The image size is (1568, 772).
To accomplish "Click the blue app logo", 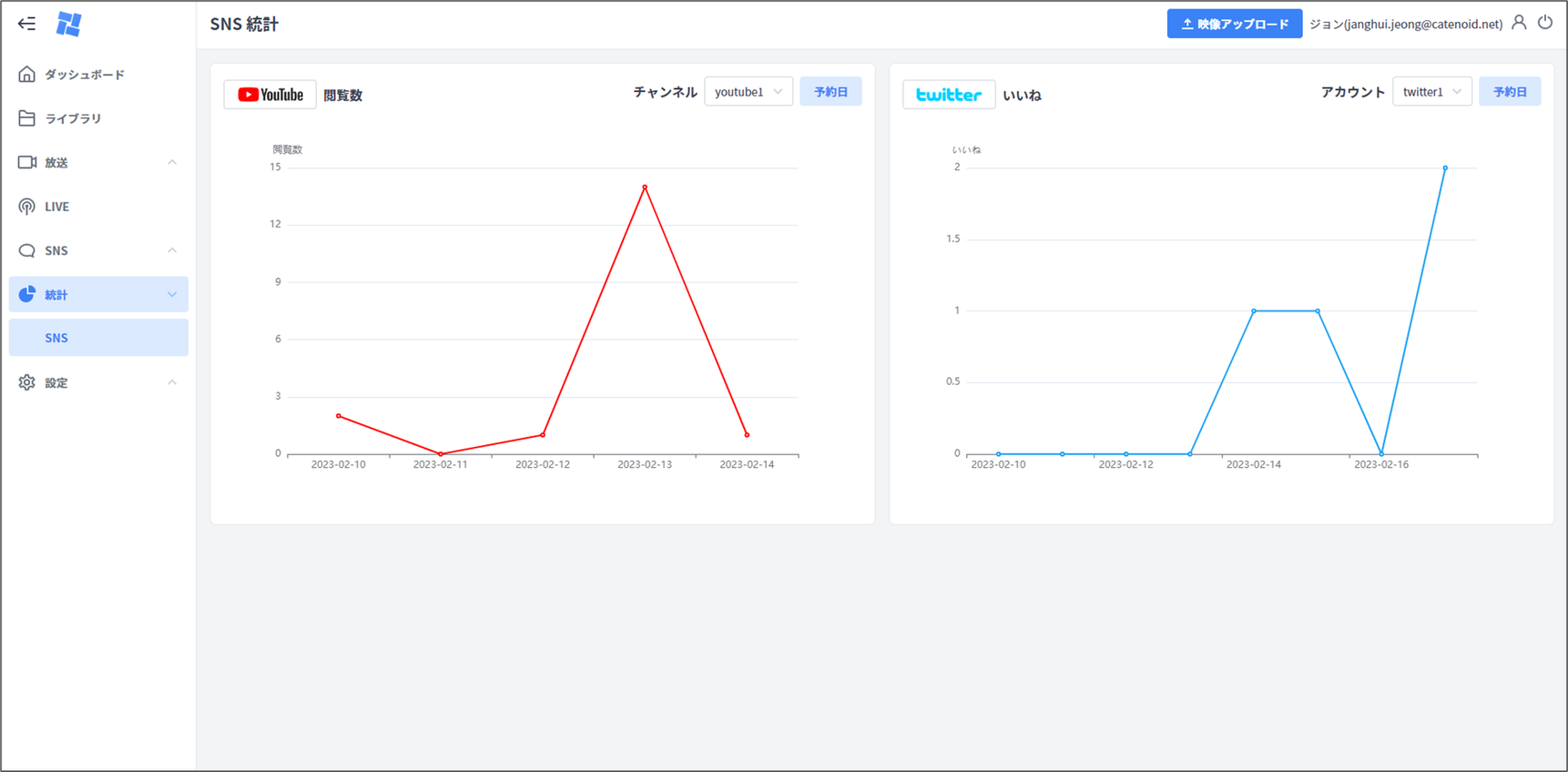I will click(x=68, y=24).
